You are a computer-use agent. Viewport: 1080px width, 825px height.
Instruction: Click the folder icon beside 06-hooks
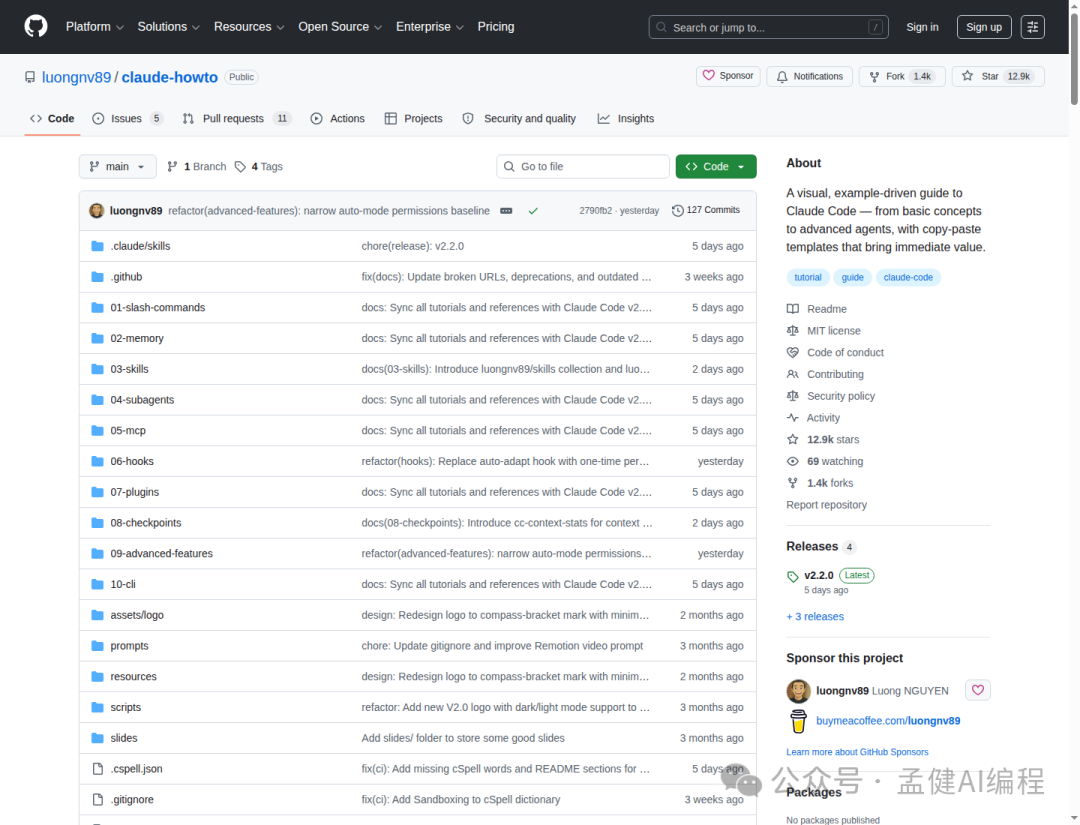pos(97,461)
